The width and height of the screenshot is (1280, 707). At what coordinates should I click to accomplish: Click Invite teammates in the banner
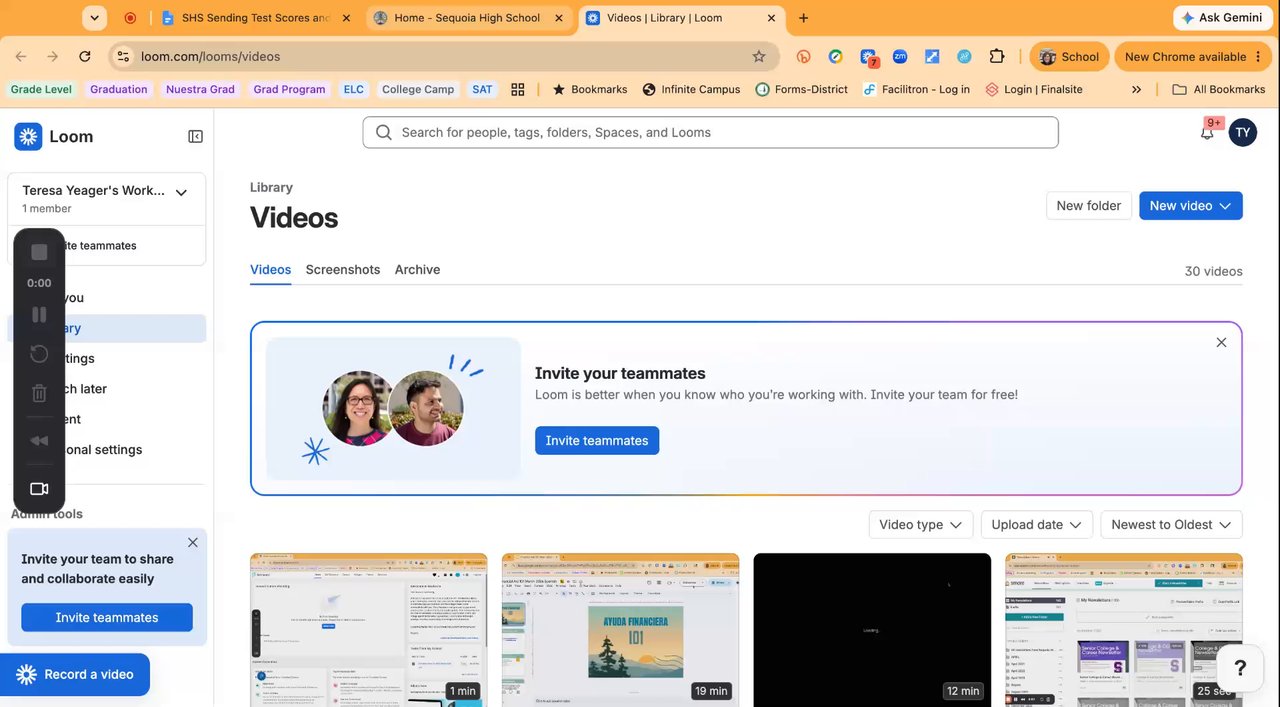[x=597, y=441]
